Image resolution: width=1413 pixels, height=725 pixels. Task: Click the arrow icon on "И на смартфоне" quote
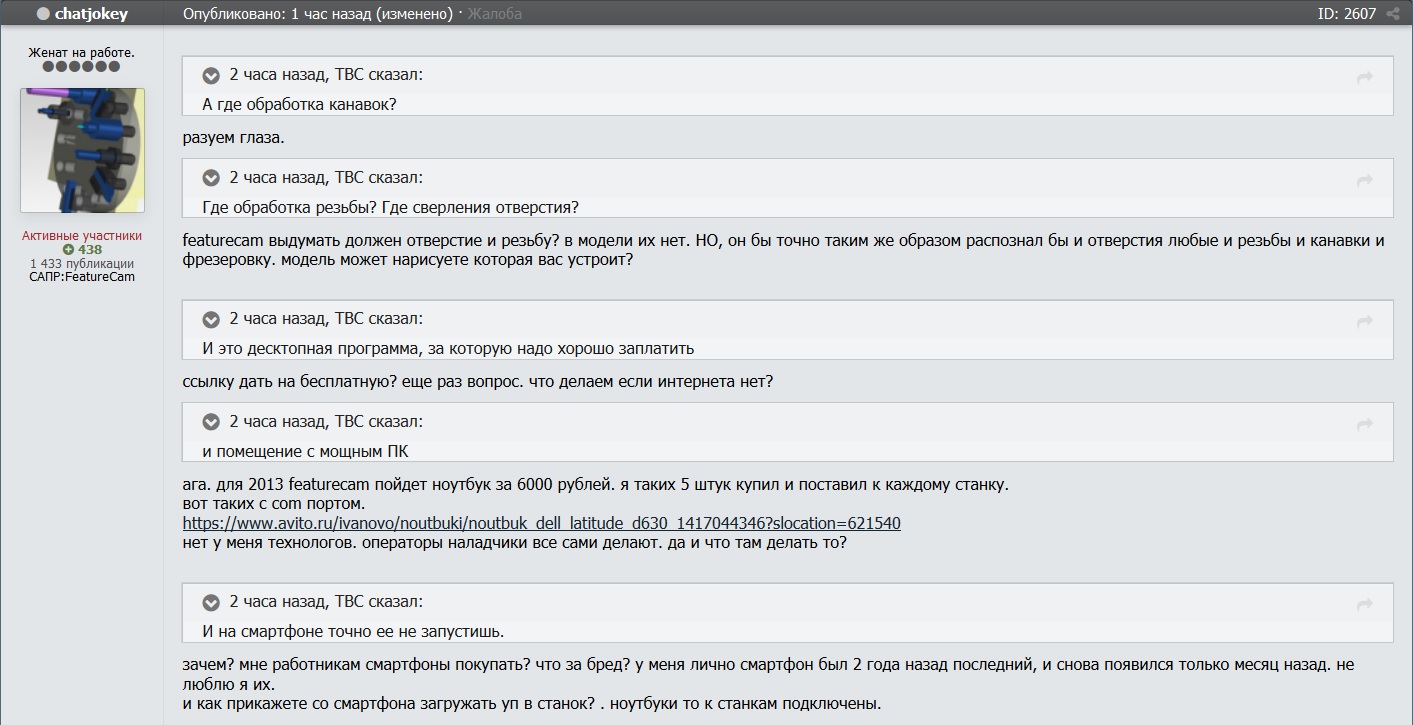[1364, 605]
